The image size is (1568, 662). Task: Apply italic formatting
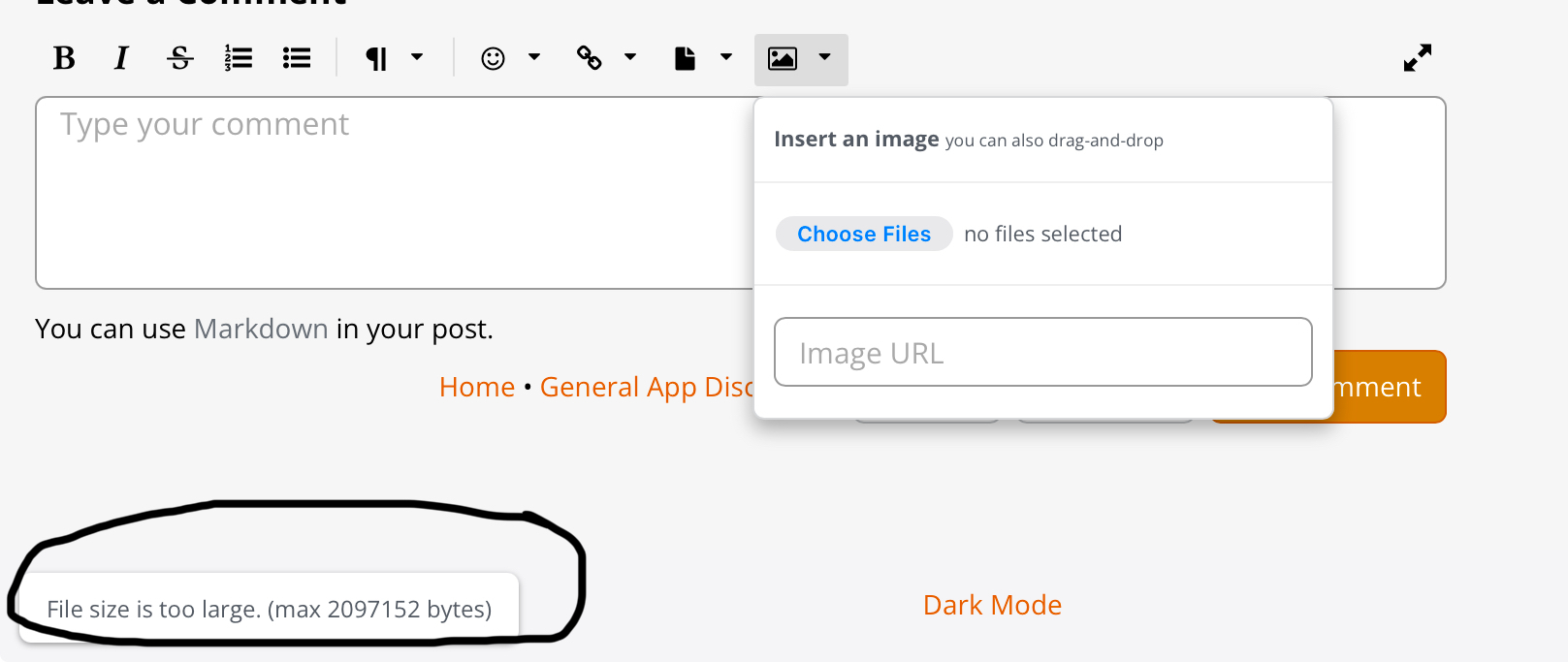pos(121,58)
